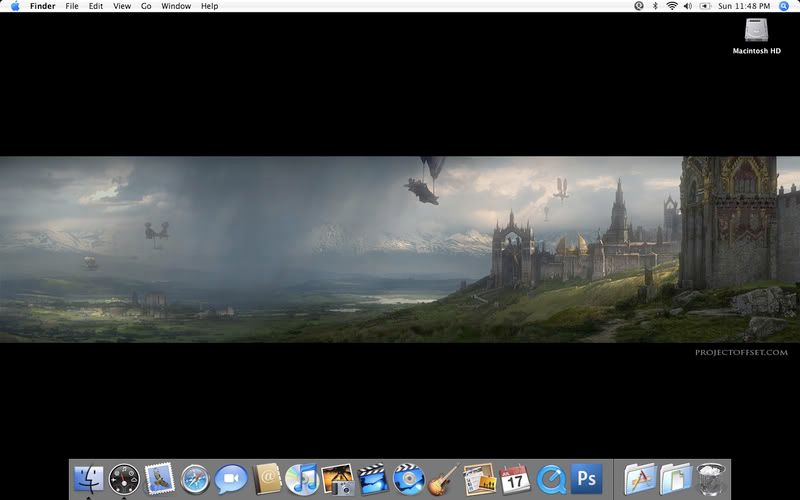Screen dimensions: 800x500
Task: Open Finder from the Dock
Action: click(x=89, y=479)
